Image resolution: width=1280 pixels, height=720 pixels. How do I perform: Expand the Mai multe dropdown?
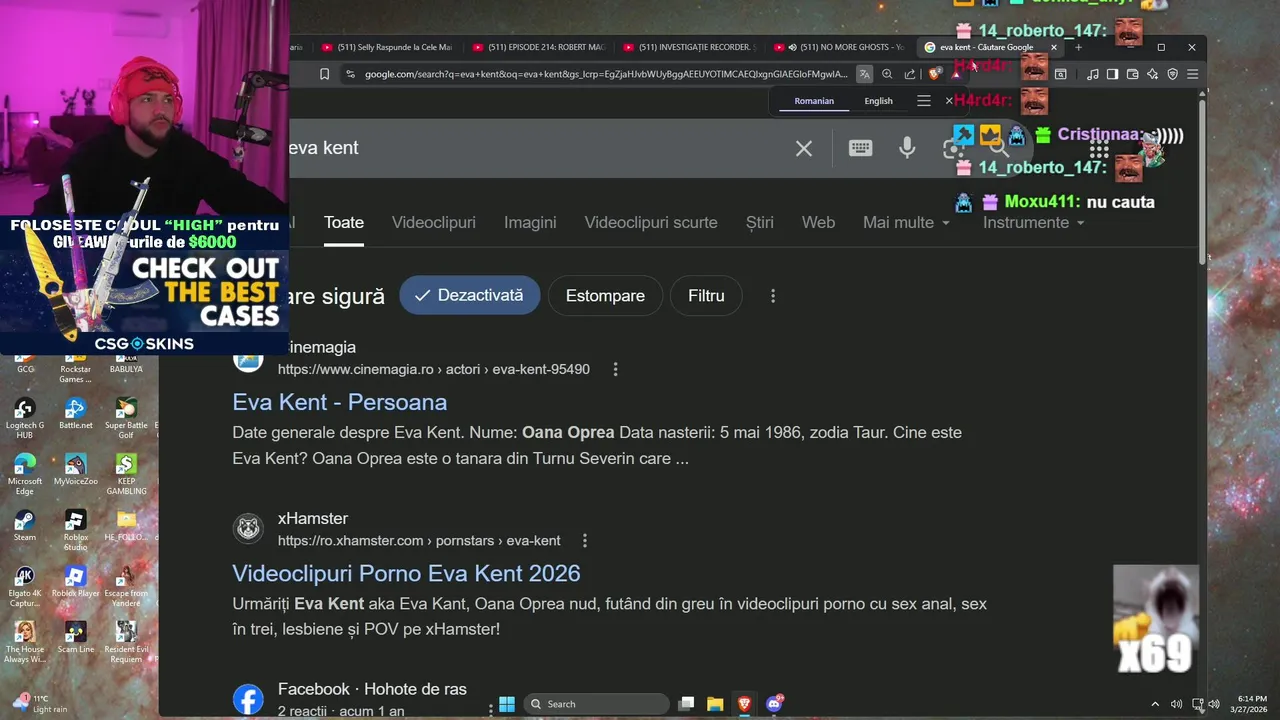[906, 222]
